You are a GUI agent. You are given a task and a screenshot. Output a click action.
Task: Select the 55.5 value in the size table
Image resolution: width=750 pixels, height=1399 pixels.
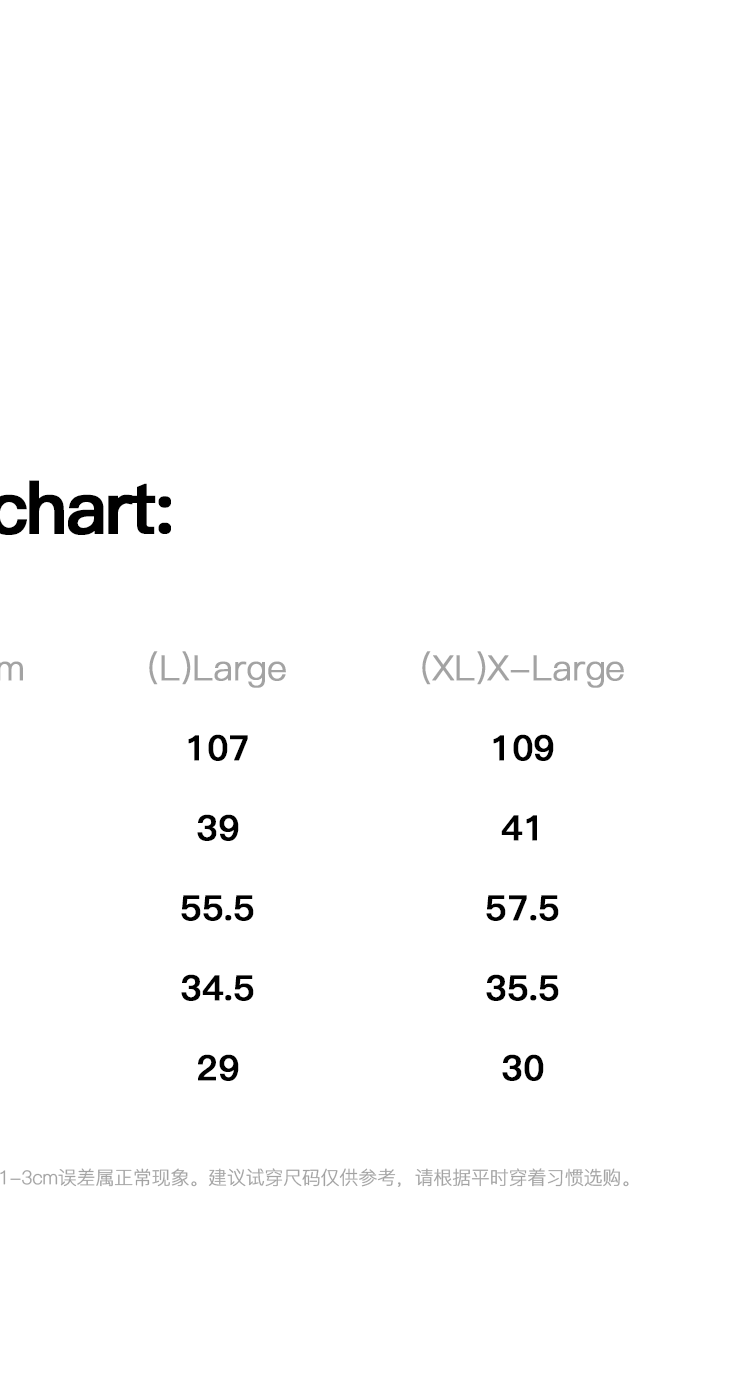coord(217,908)
